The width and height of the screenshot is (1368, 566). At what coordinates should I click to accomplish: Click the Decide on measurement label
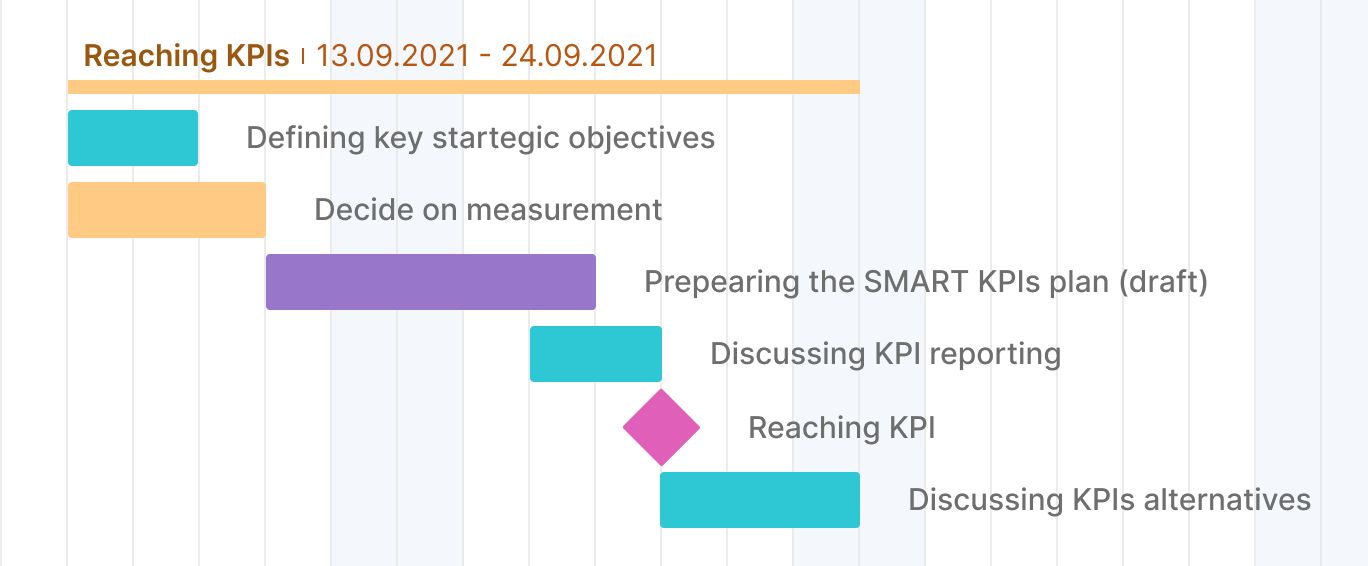tap(488, 210)
